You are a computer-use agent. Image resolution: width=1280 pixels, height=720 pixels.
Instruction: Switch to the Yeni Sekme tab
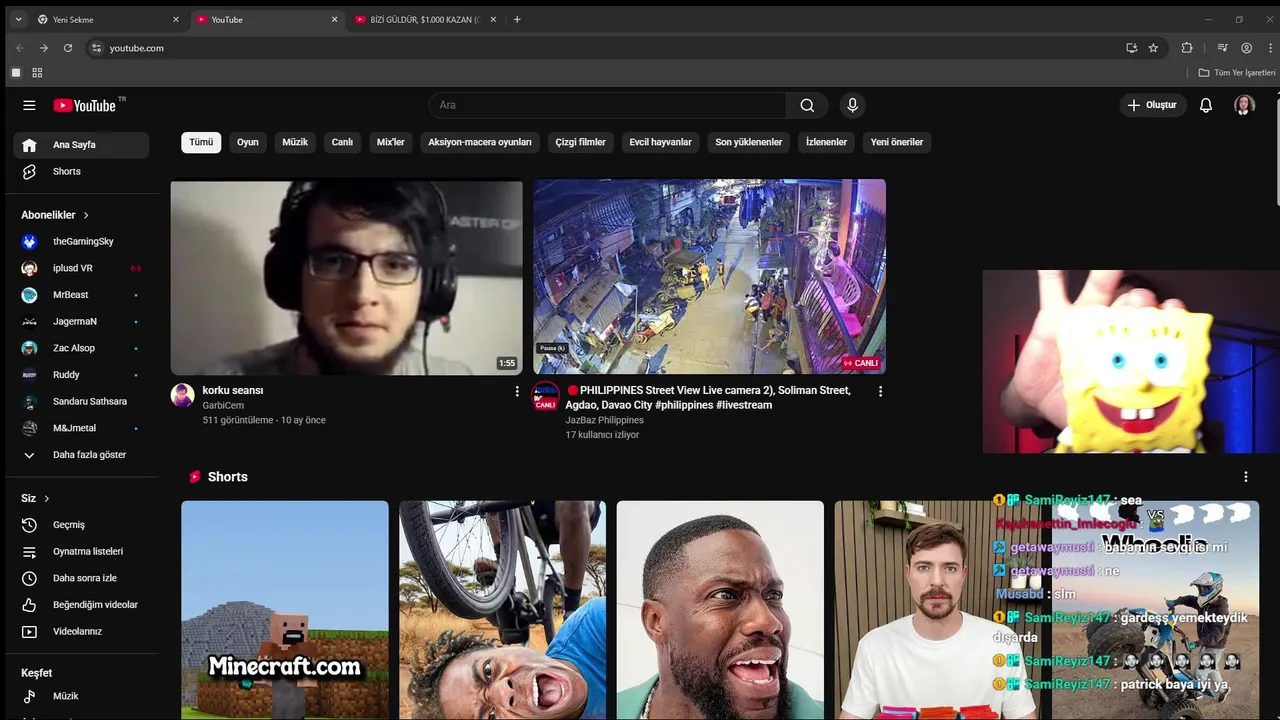coord(108,19)
